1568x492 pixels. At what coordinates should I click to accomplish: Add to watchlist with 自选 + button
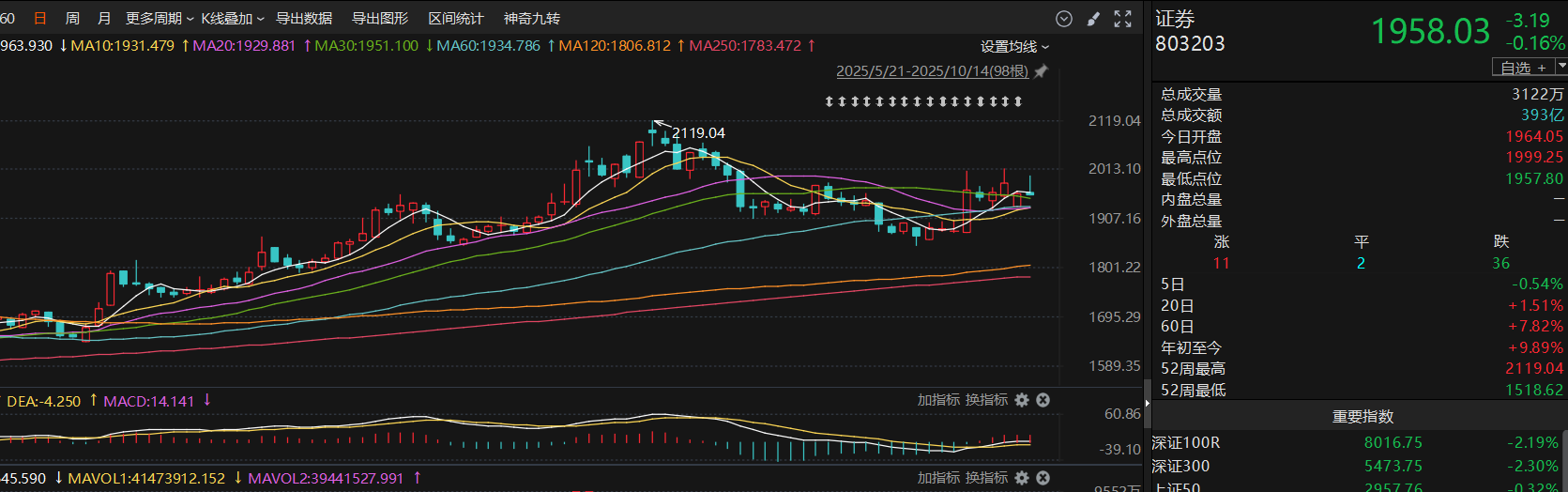click(1524, 67)
